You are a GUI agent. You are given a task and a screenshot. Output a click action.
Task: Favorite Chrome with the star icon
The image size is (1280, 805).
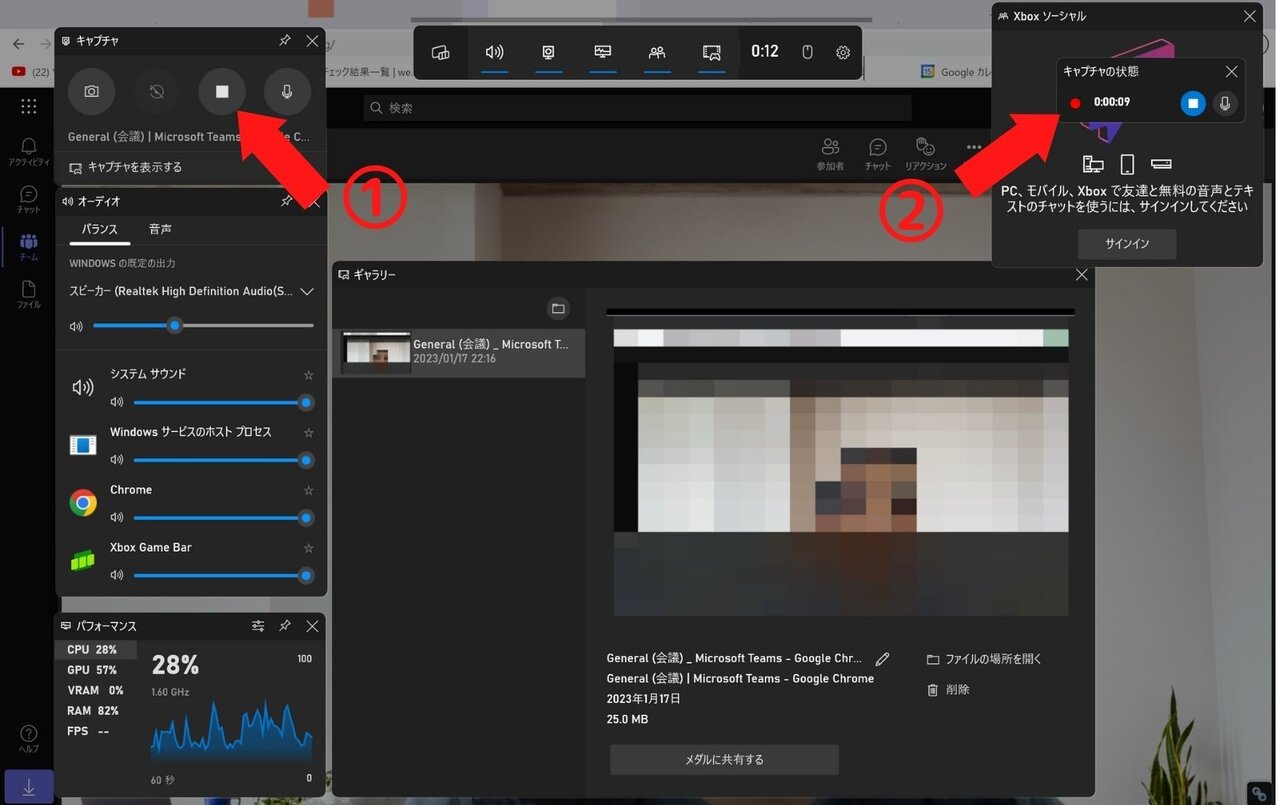[x=308, y=491]
